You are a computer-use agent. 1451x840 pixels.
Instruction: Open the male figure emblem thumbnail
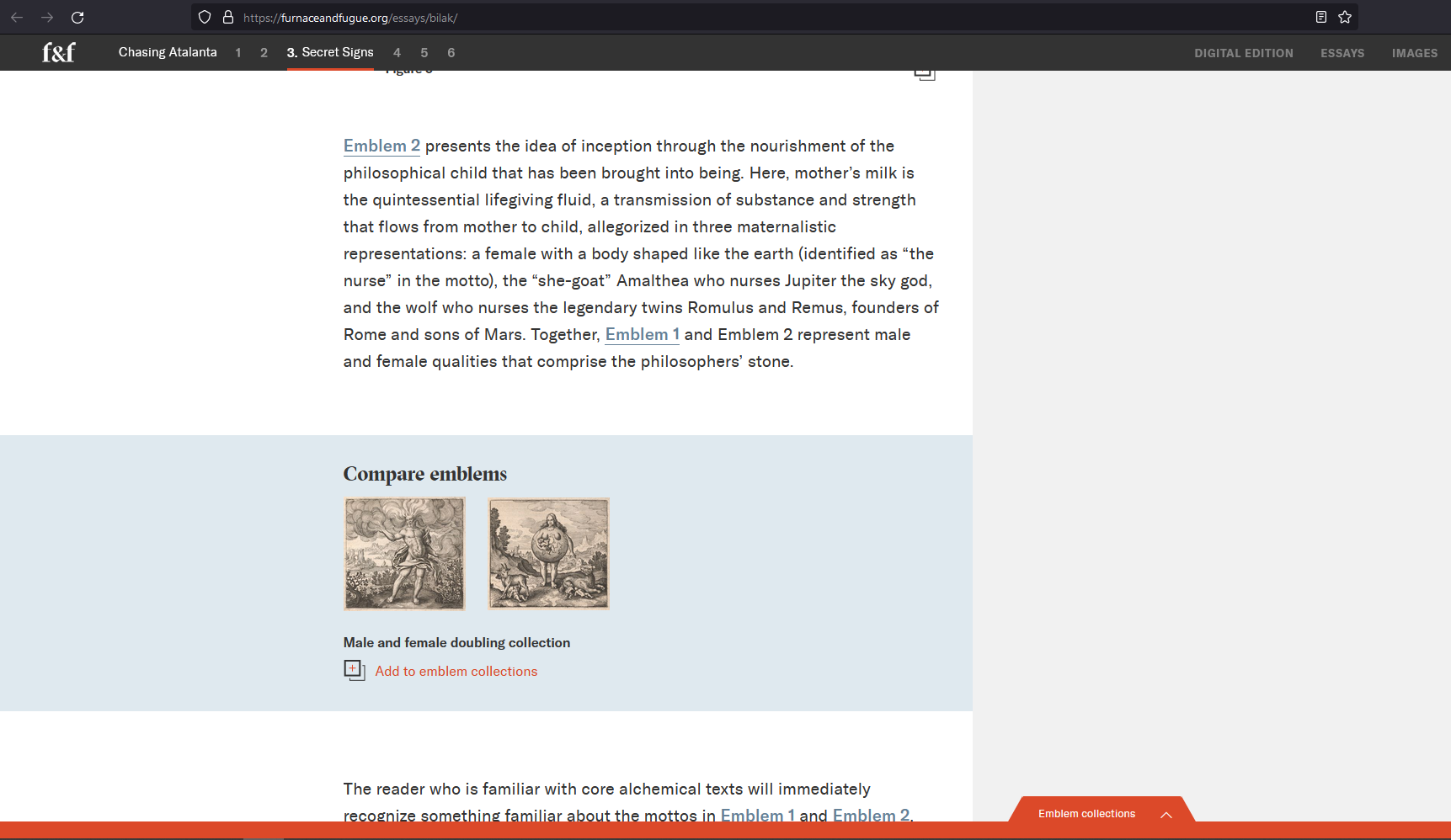[404, 553]
